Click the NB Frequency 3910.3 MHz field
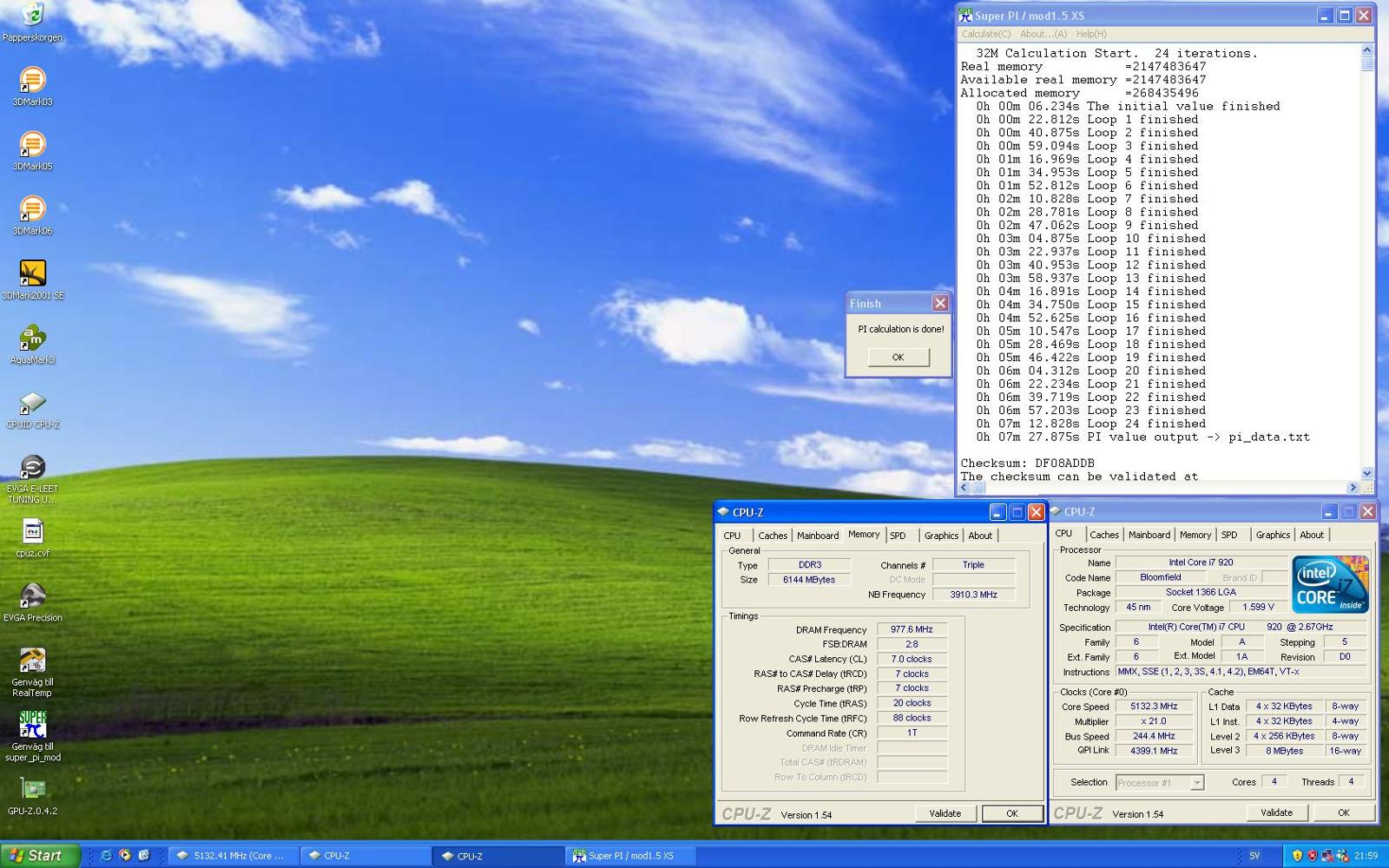1389x868 pixels. 973,595
